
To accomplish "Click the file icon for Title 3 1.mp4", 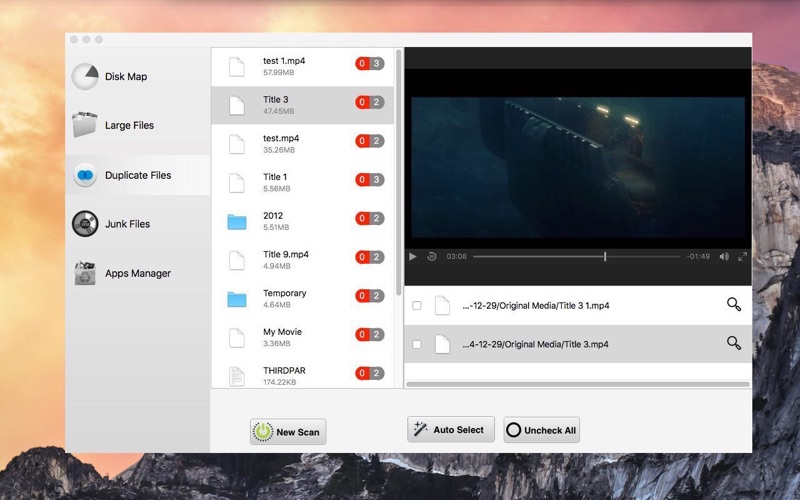I will [442, 306].
